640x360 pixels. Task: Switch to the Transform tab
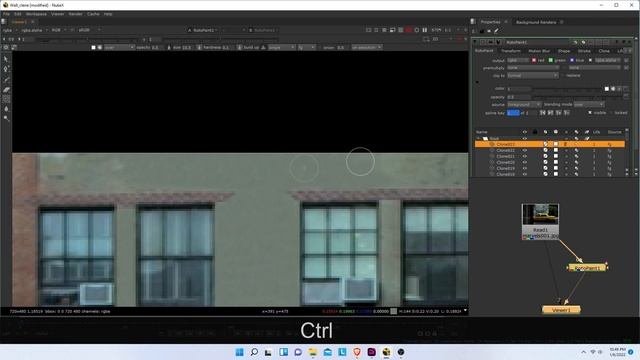click(x=511, y=51)
